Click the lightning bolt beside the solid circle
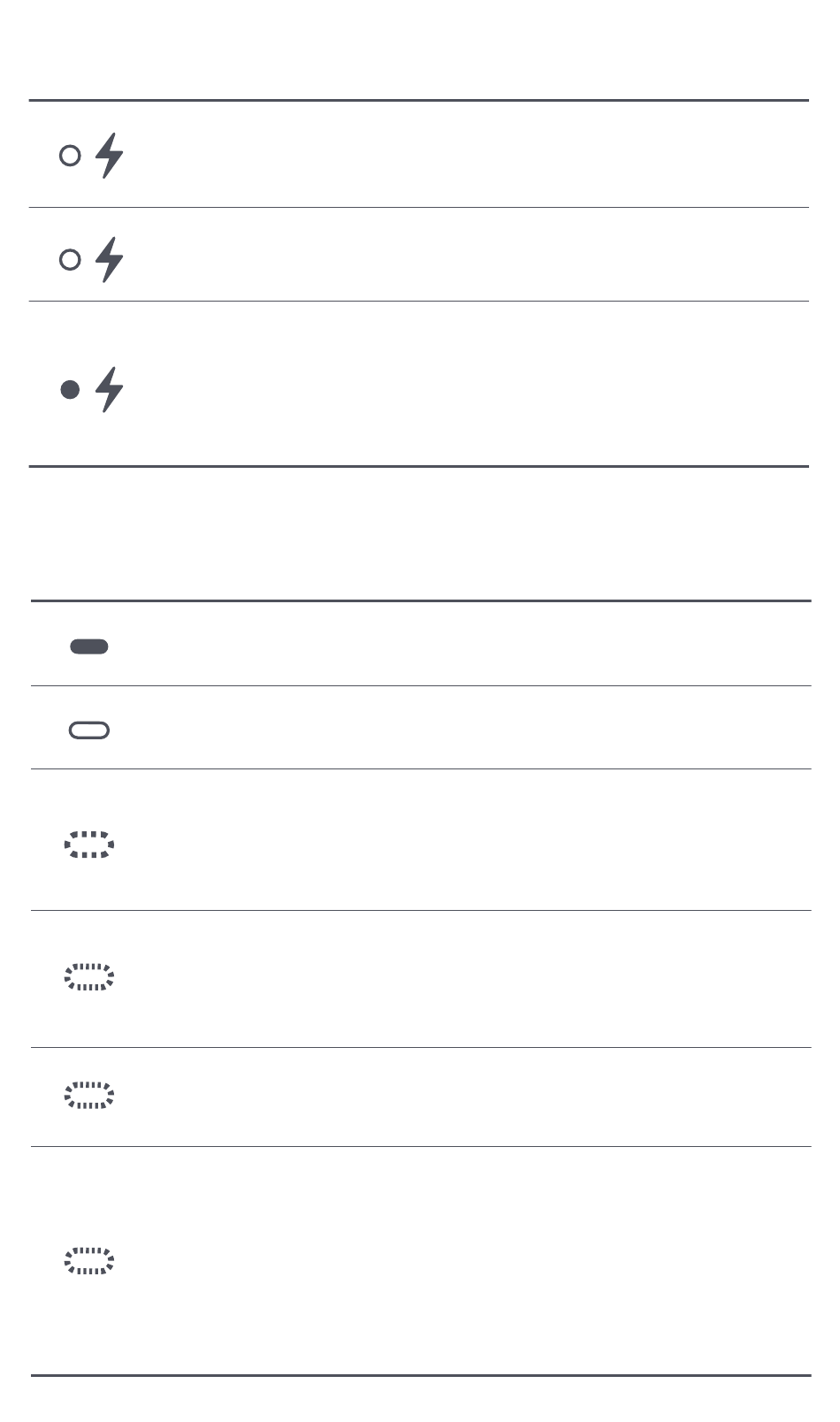The width and height of the screenshot is (840, 1422). pos(110,389)
